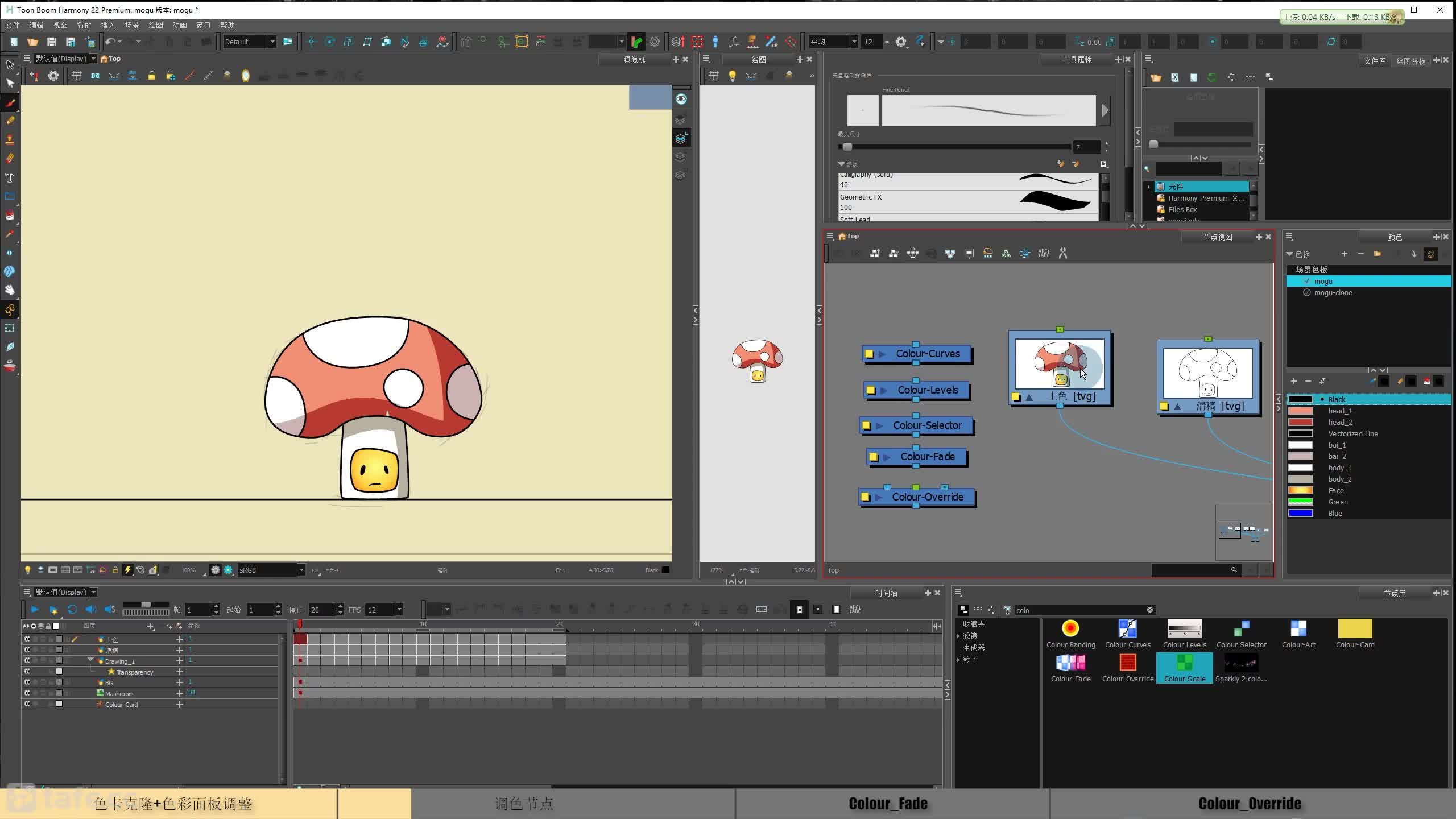Click the add palette plus button
The image size is (1456, 819).
1345,254
